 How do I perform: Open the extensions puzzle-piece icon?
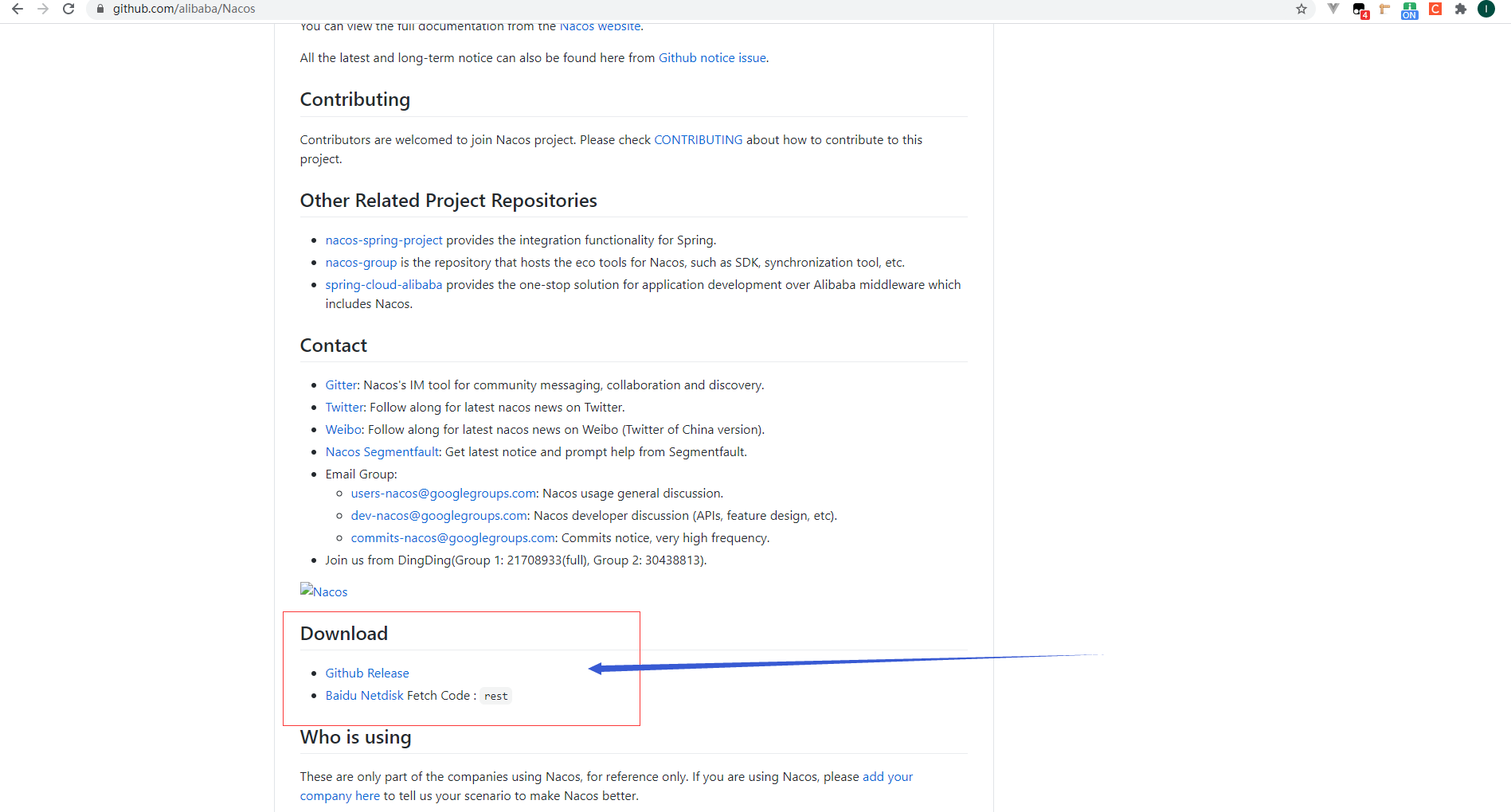tap(1461, 9)
